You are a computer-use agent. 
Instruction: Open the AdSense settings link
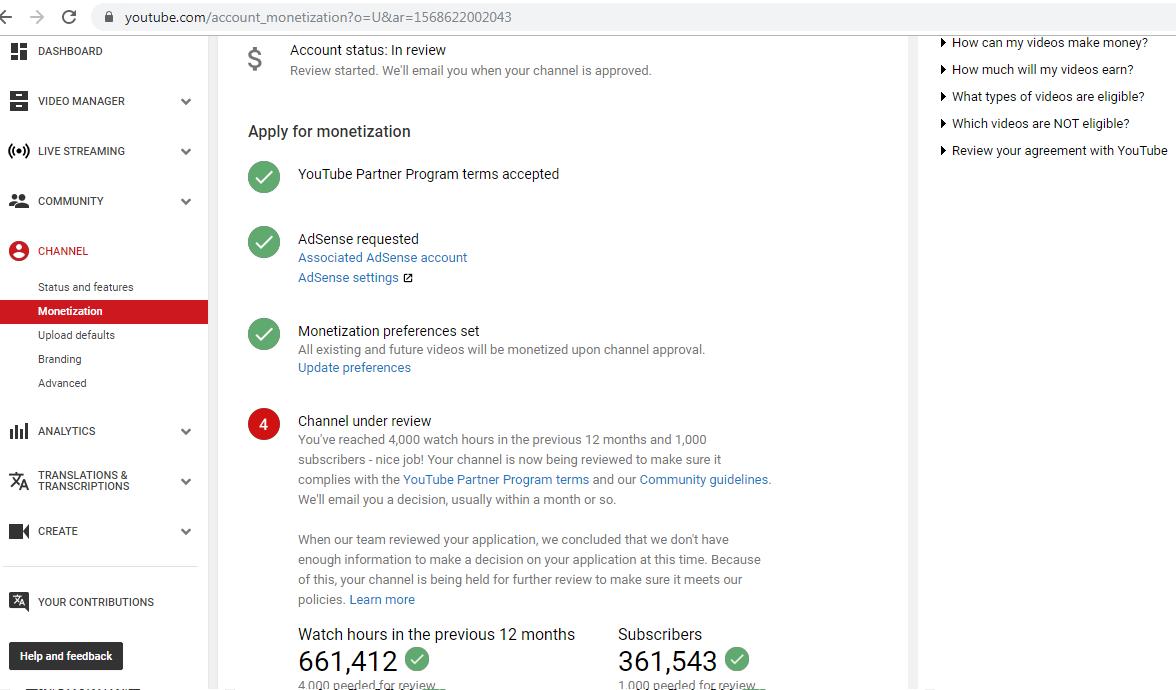[348, 278]
